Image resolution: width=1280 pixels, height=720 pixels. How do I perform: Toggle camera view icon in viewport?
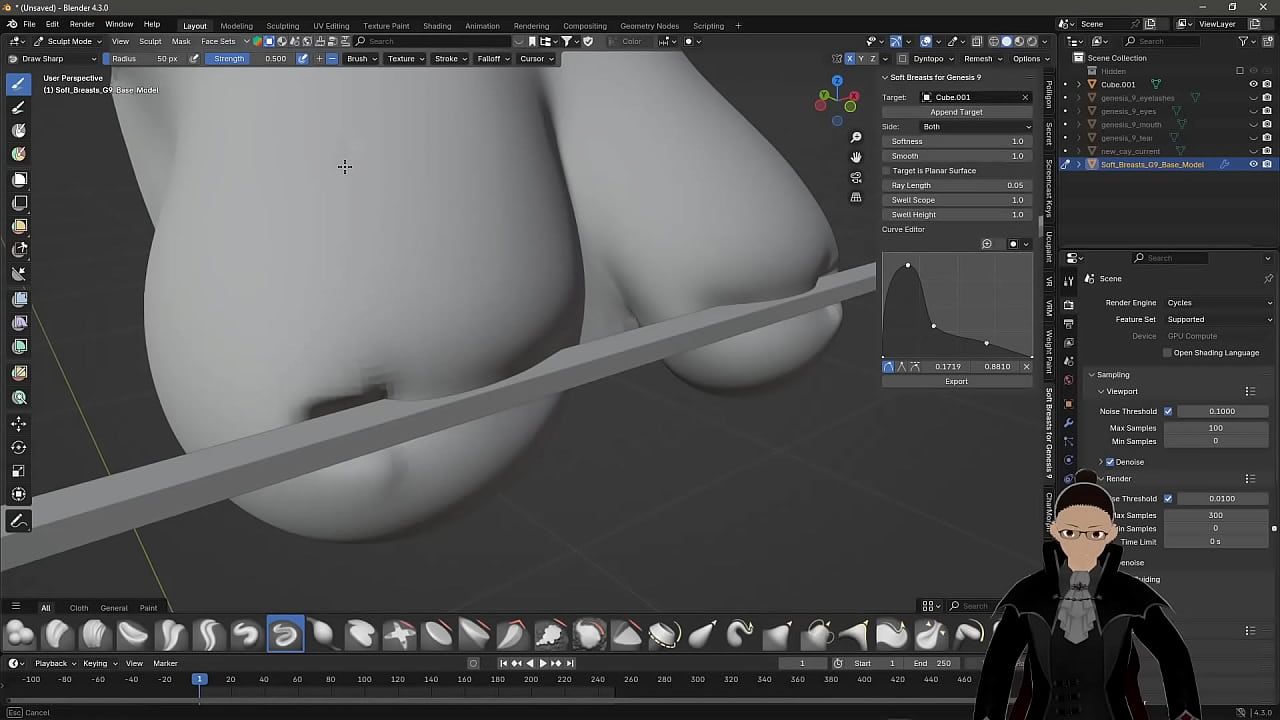tap(856, 177)
